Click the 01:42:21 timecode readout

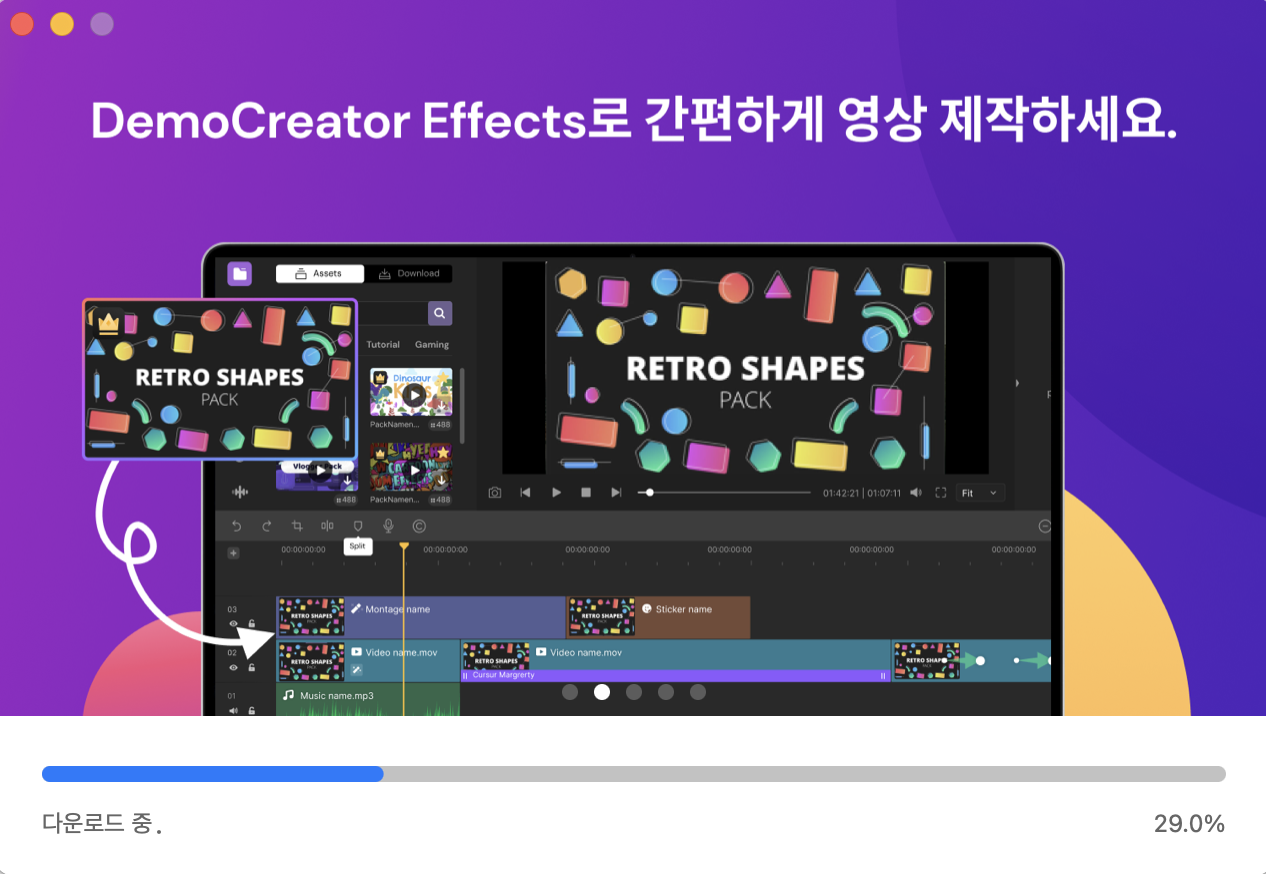[842, 493]
